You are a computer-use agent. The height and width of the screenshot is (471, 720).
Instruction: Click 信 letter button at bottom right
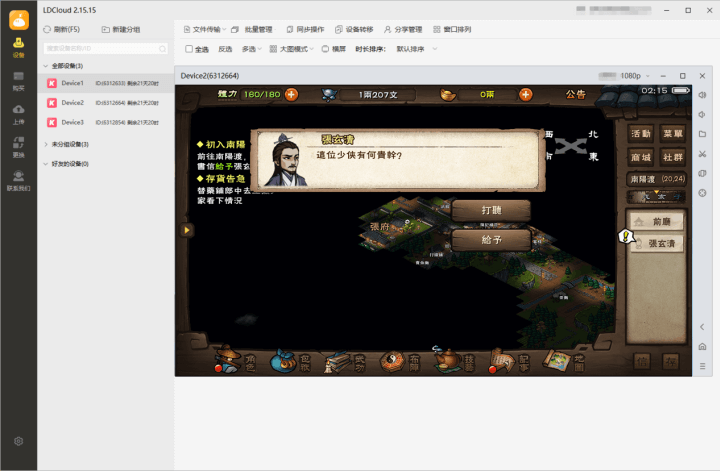click(x=642, y=362)
